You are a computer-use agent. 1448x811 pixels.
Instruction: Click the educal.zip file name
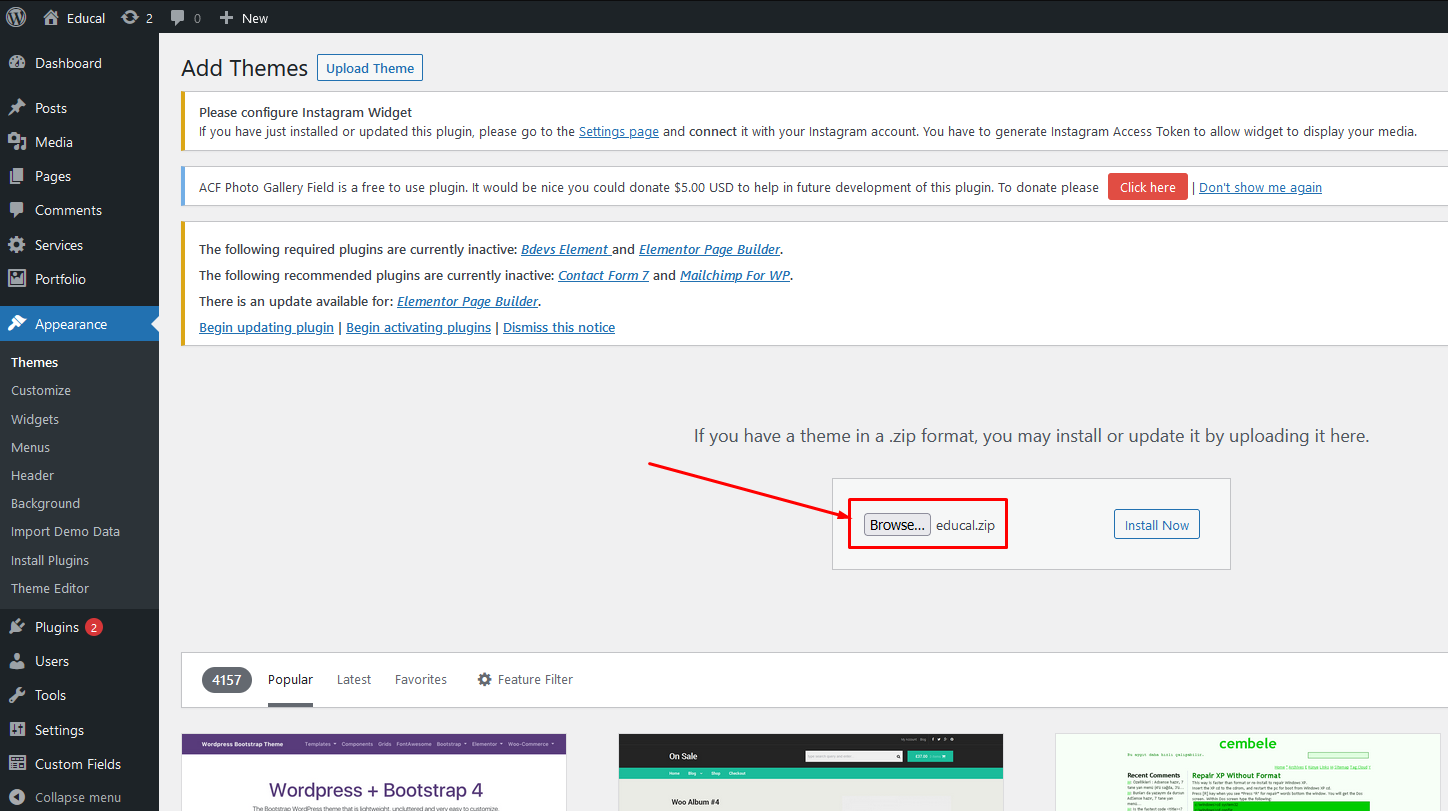[x=966, y=526]
